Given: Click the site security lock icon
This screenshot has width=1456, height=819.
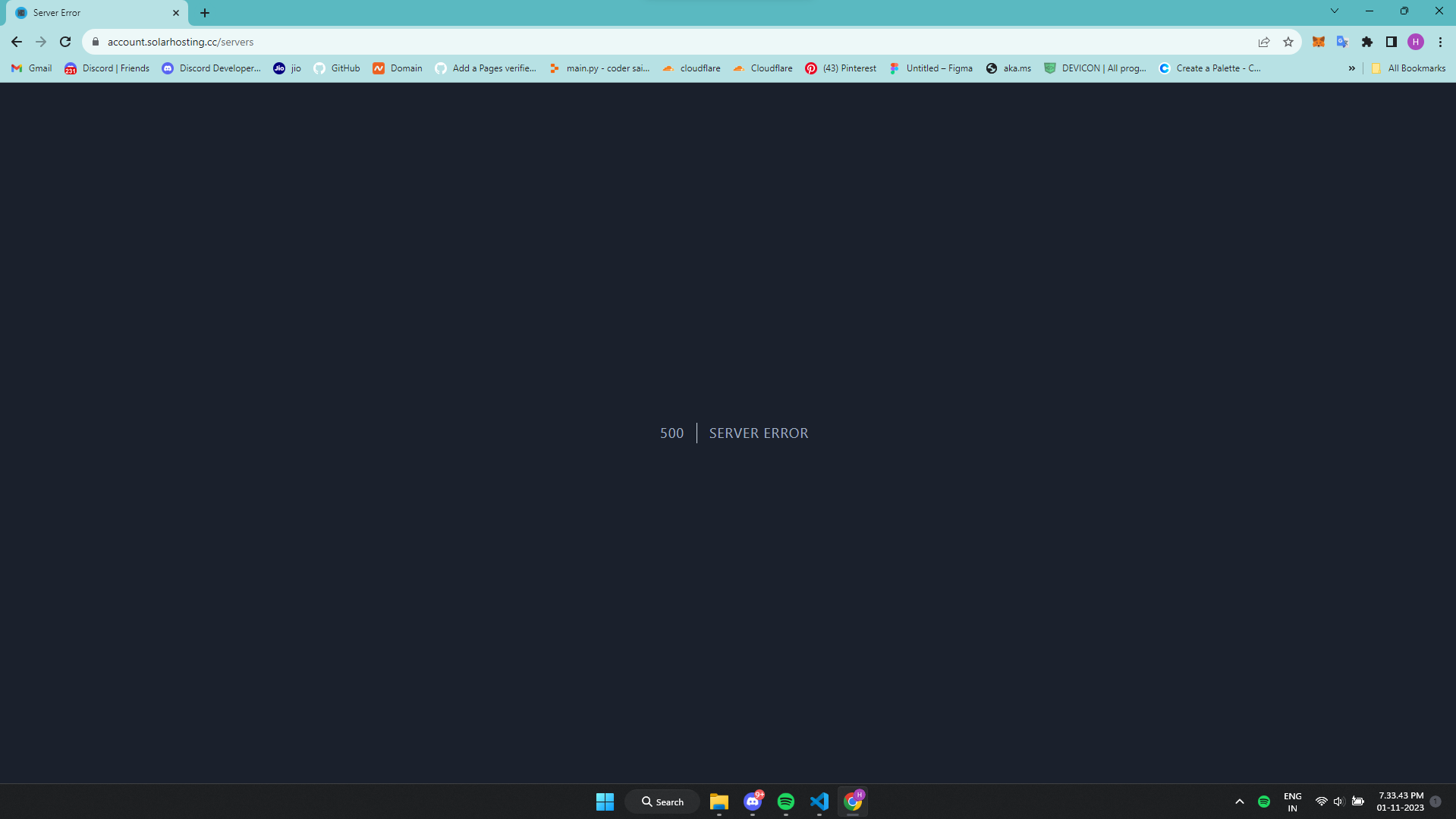Looking at the screenshot, I should point(96,42).
